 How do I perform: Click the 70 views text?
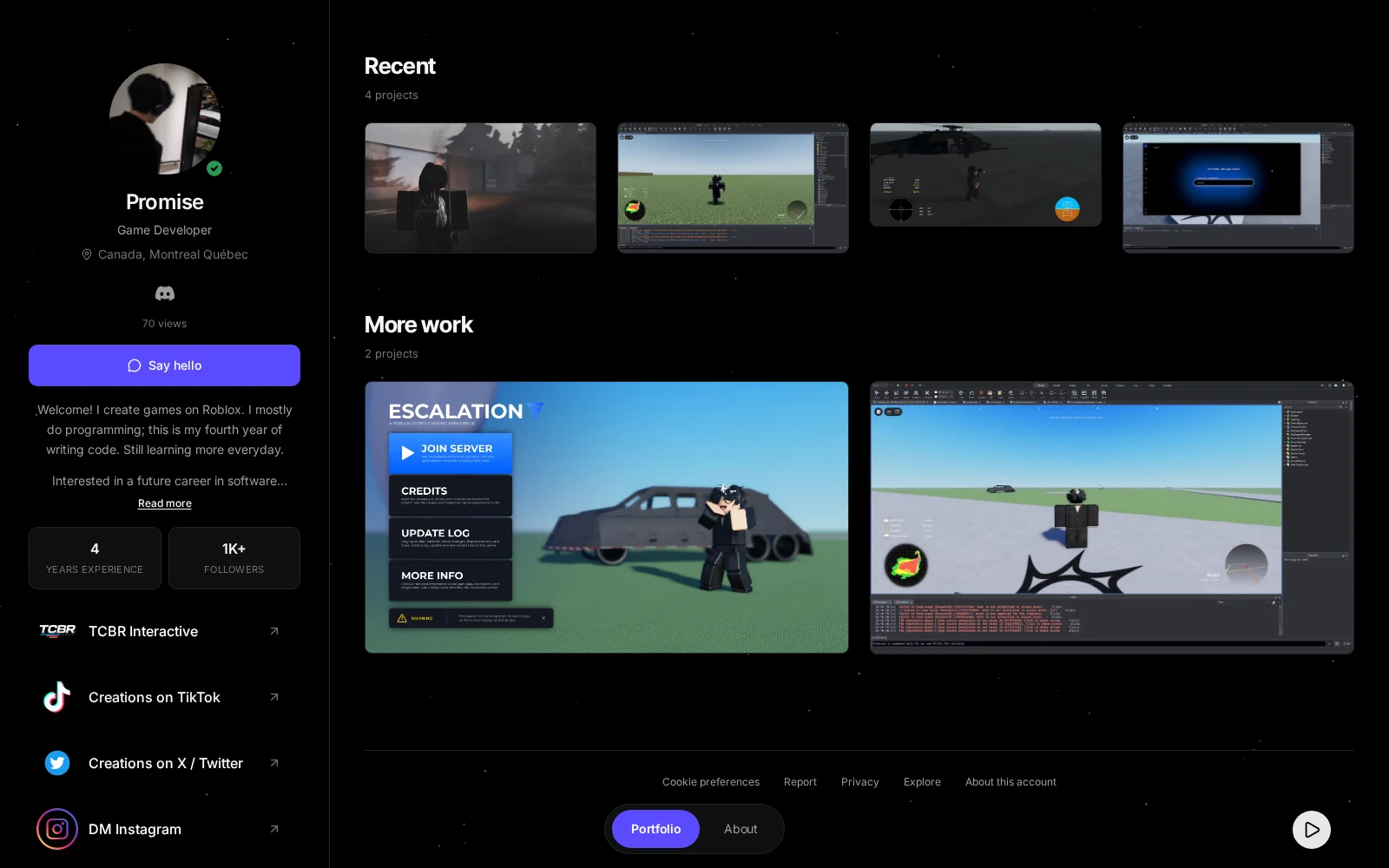(165, 324)
